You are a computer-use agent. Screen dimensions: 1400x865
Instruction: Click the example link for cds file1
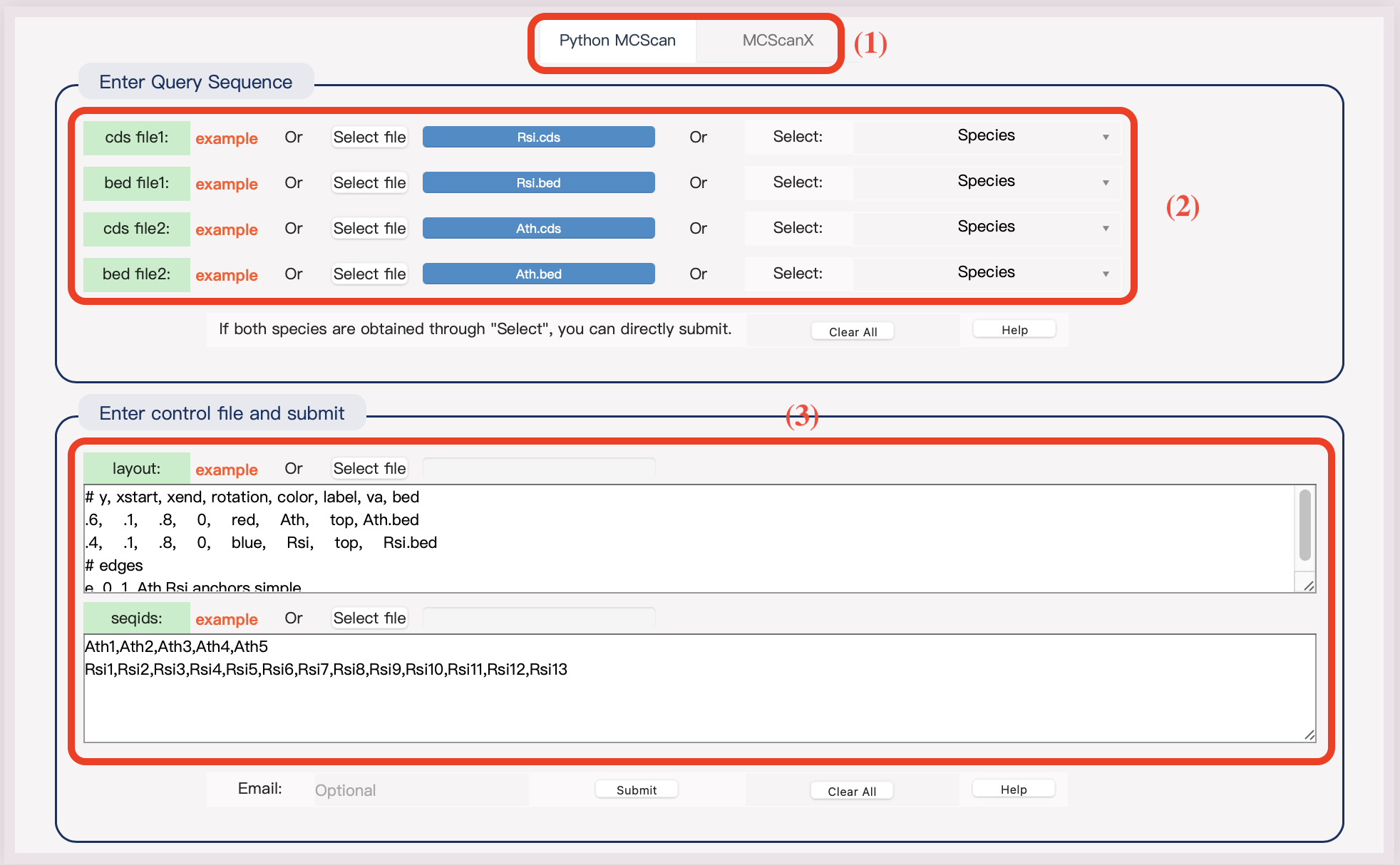[x=227, y=138]
